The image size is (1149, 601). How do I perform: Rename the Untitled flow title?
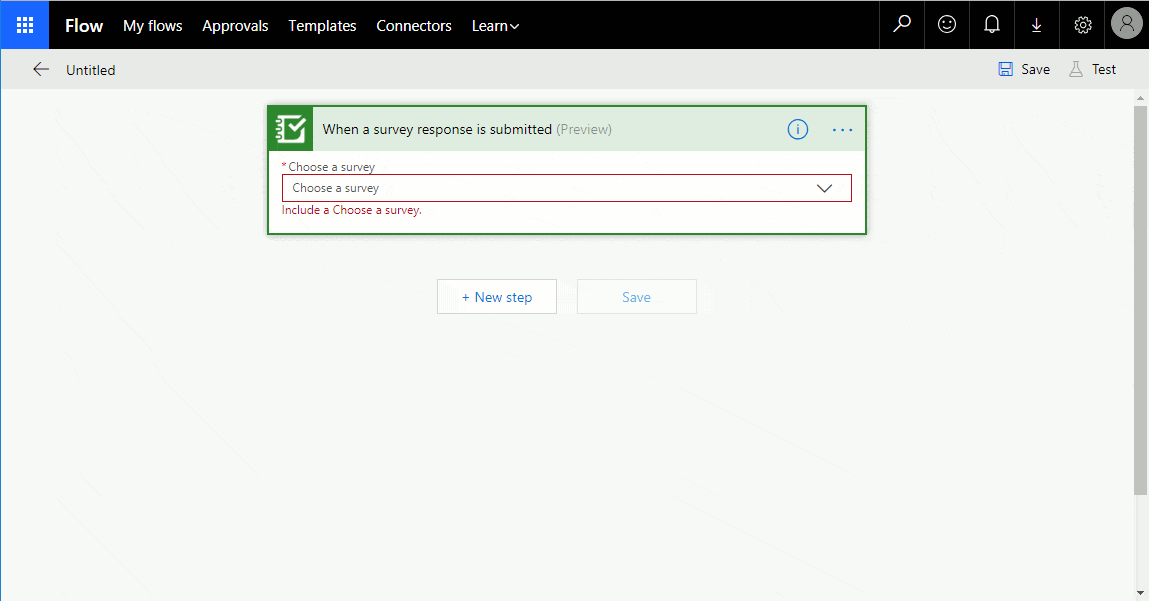pyautogui.click(x=90, y=70)
